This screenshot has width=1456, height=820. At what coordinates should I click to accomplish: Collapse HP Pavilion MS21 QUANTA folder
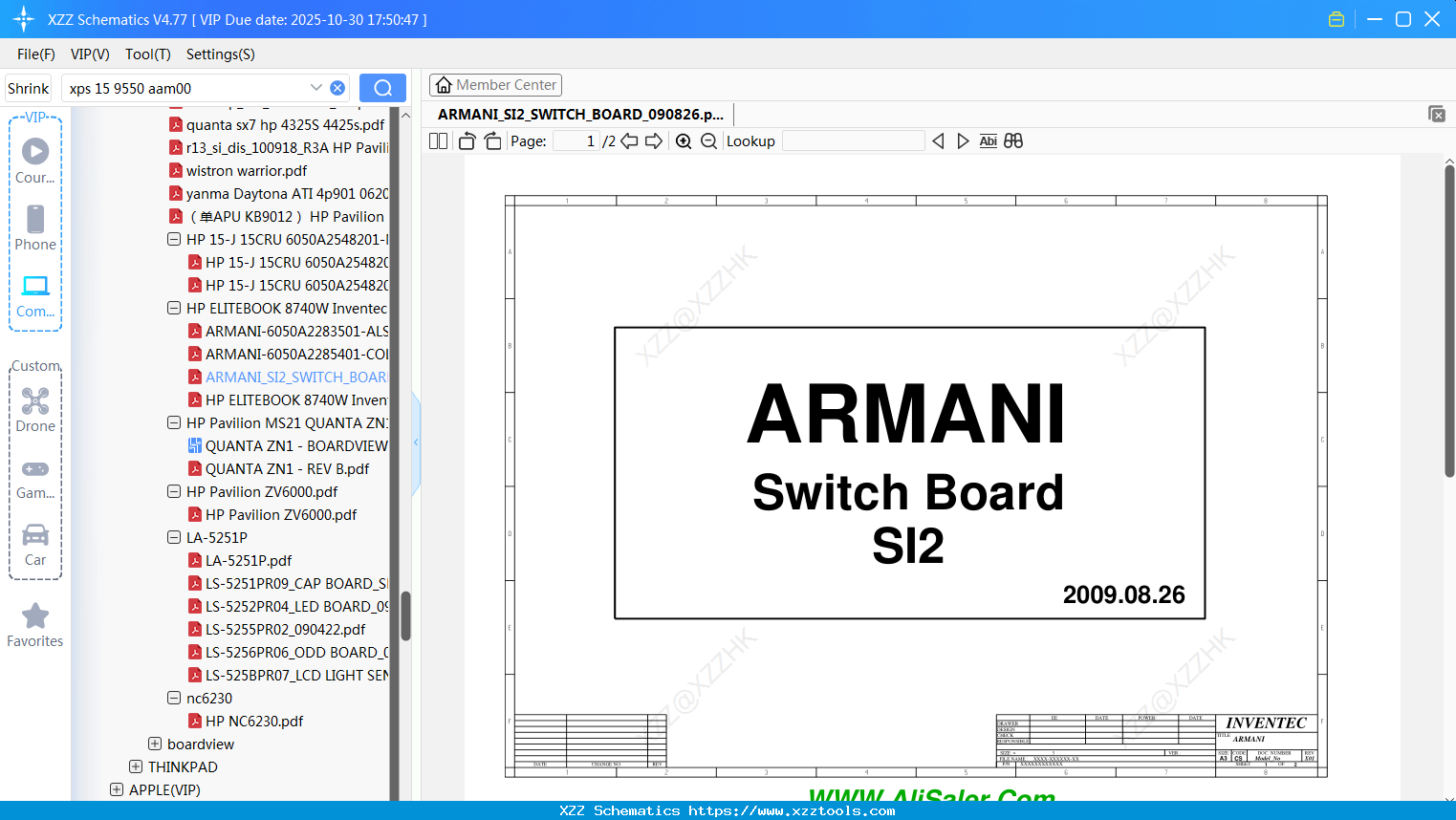point(174,422)
